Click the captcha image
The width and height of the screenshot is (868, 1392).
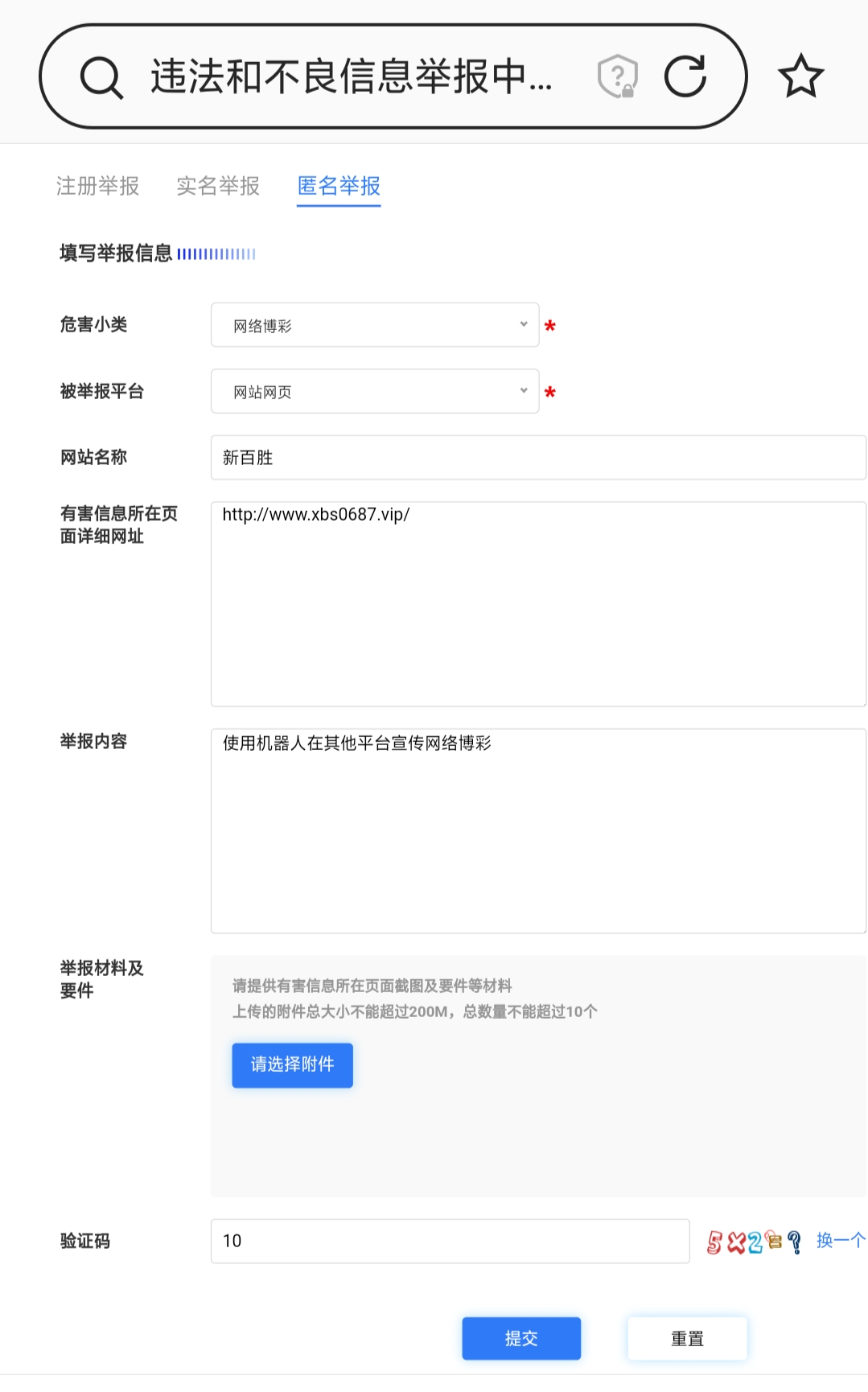point(755,1242)
